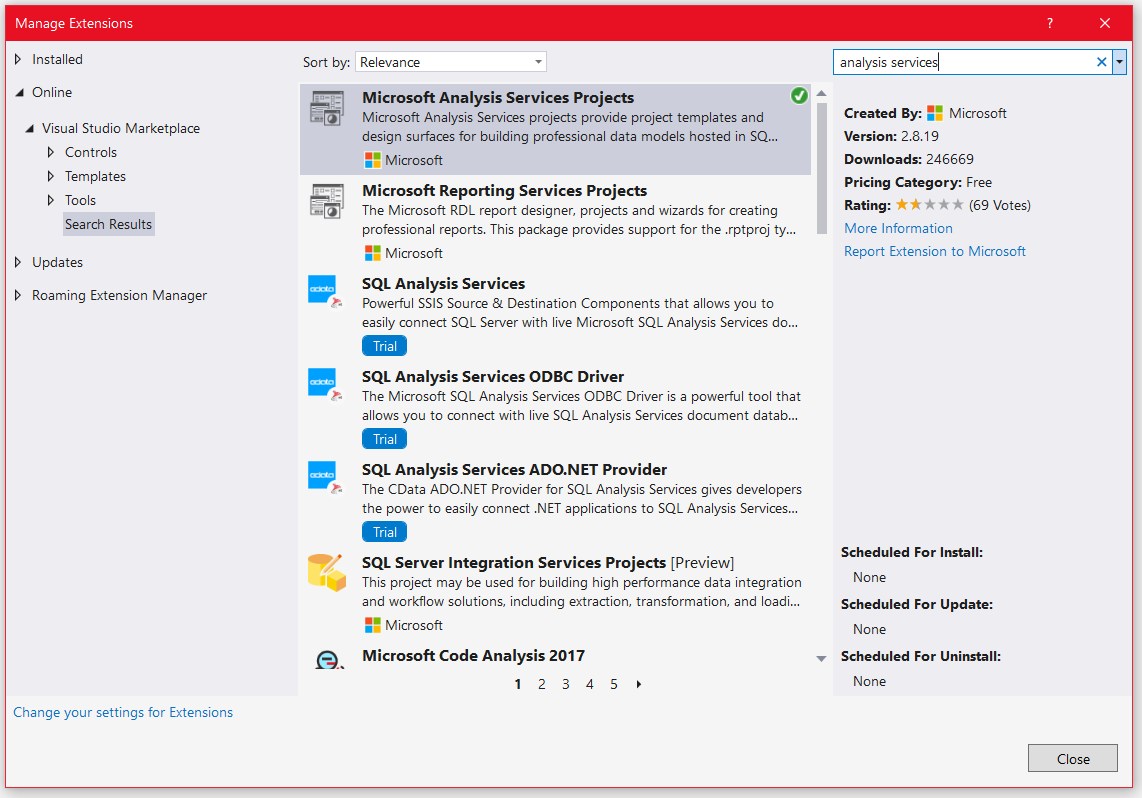Clear the search box using the X icon

[x=1100, y=61]
